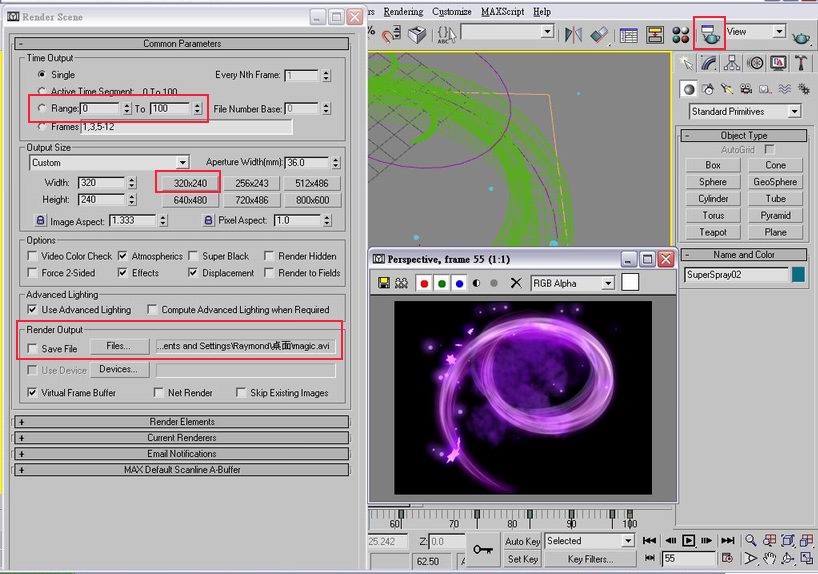Open the Standard Primitives dropdown
This screenshot has height=574, width=818.
click(743, 111)
